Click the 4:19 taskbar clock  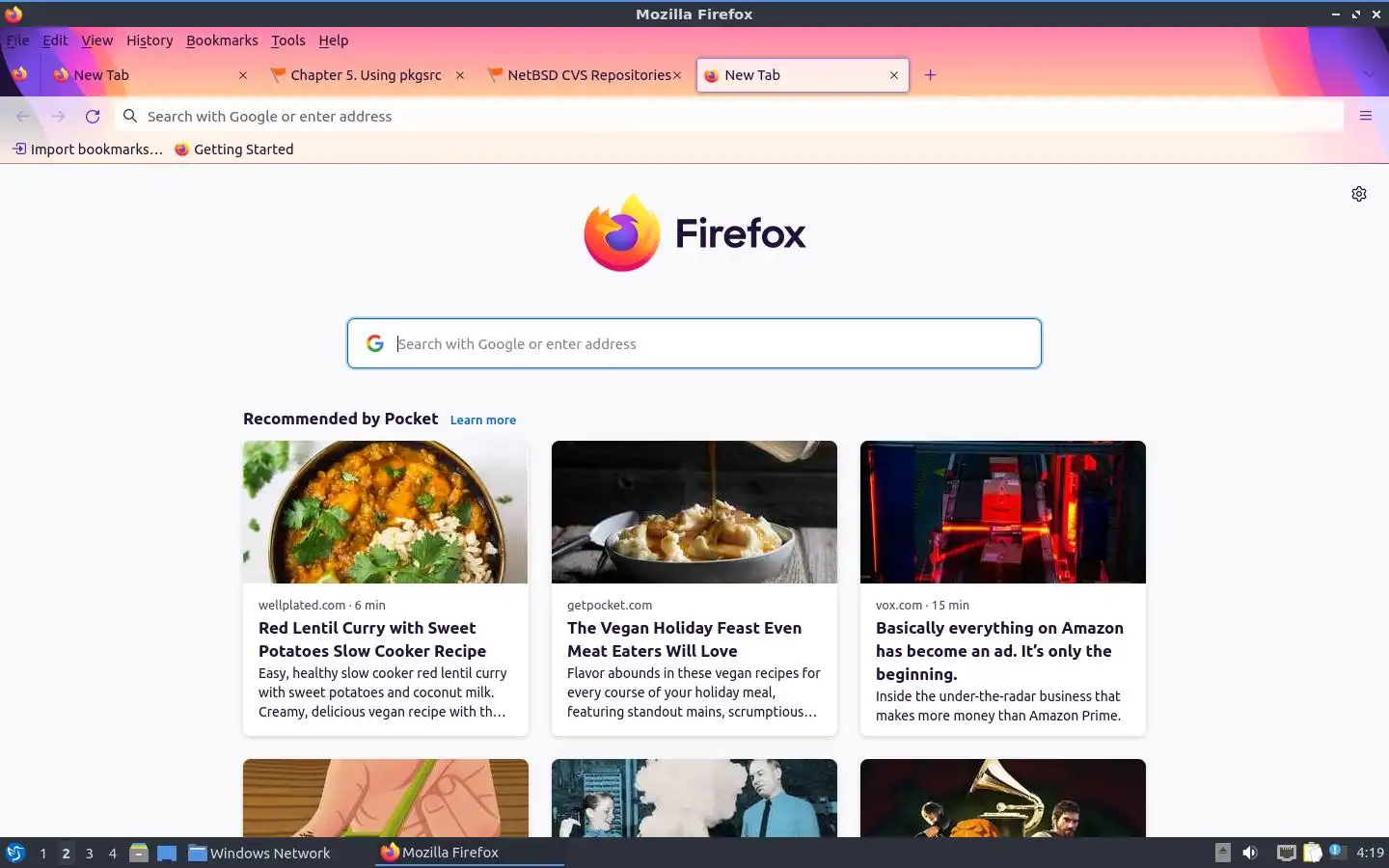[1370, 853]
